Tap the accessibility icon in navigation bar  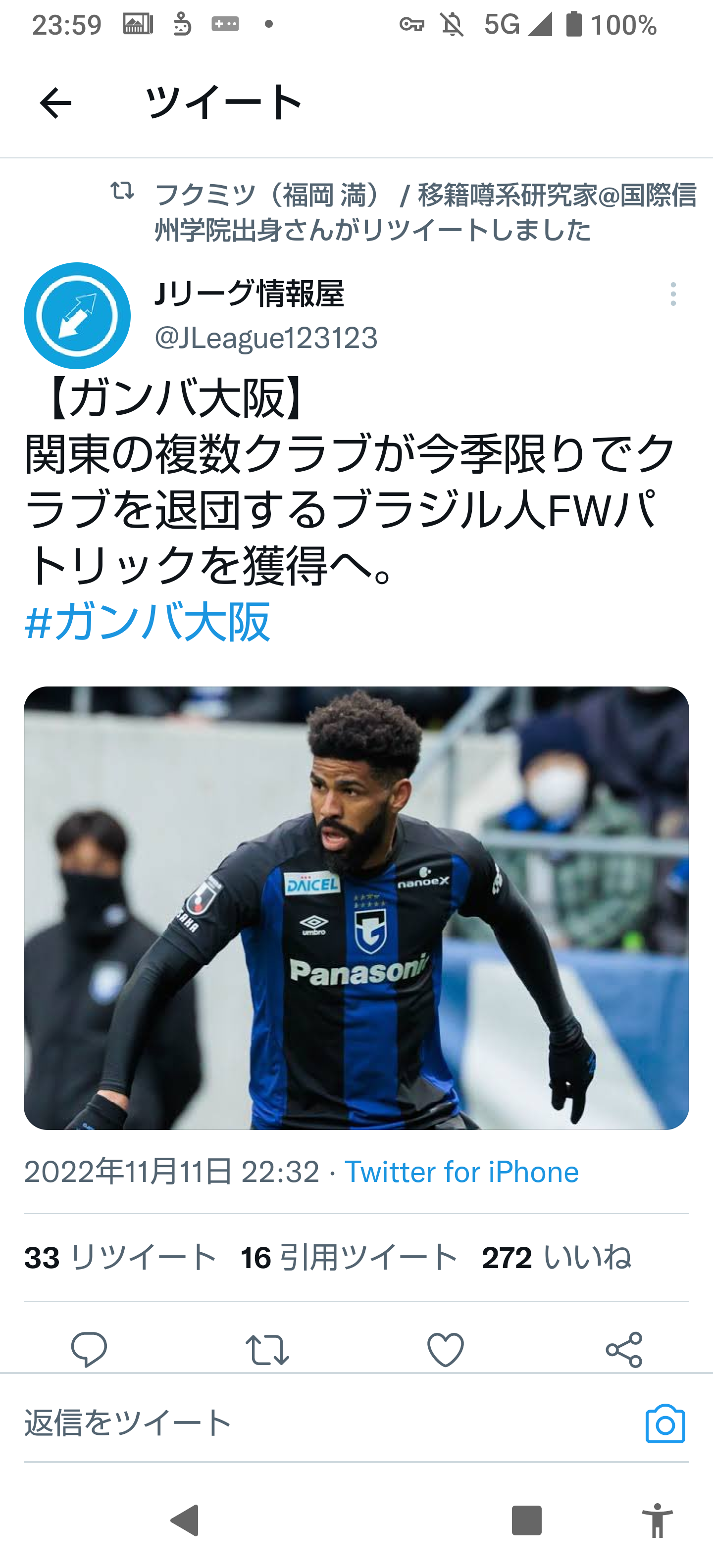[658, 1520]
